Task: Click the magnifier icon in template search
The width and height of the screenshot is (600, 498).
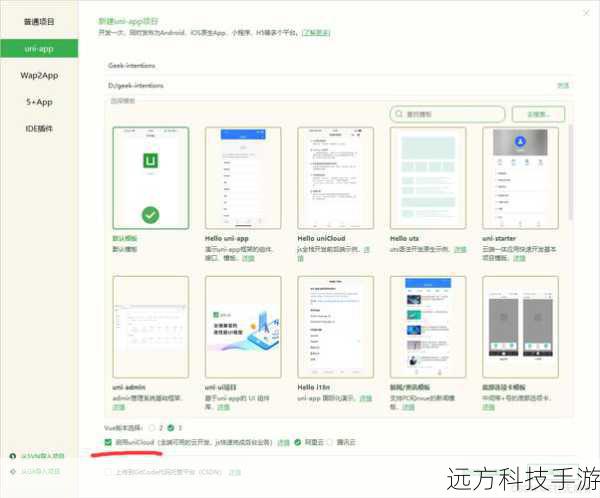Action: 399,114
